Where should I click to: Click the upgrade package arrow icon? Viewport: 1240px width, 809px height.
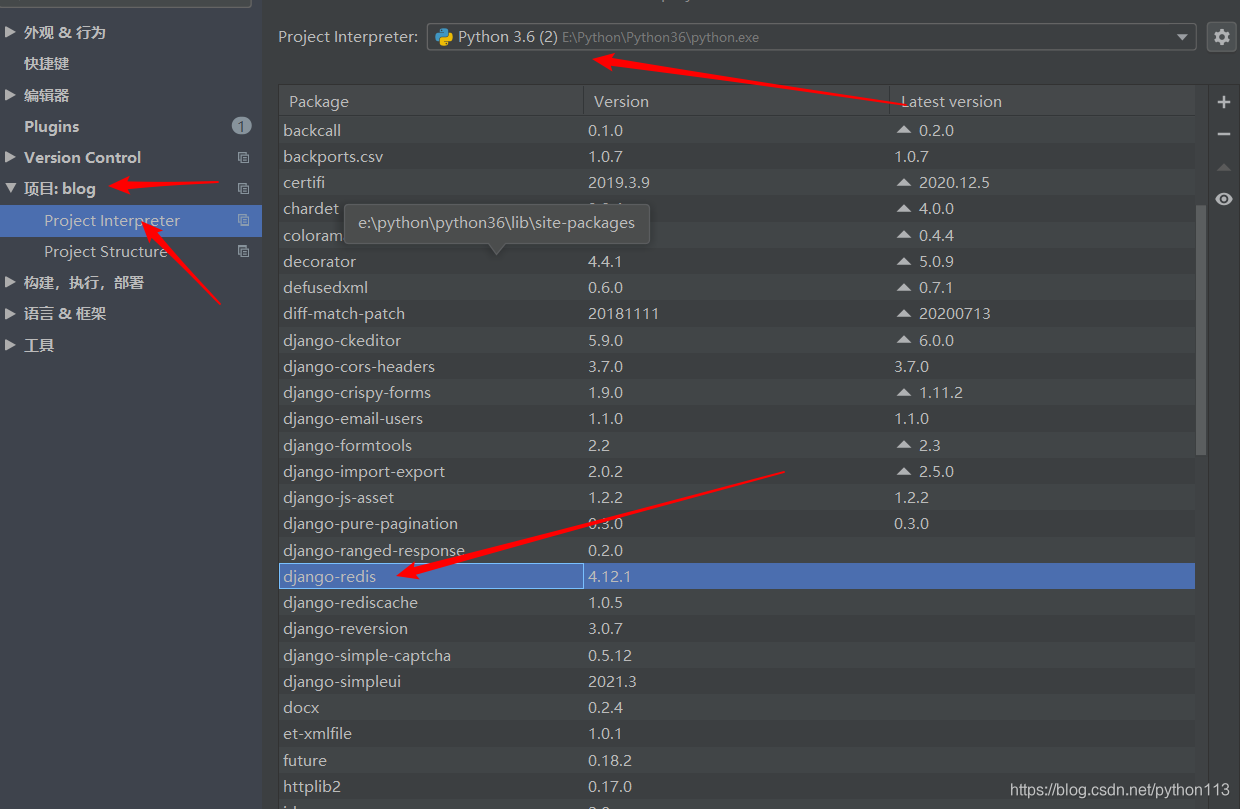click(1224, 167)
